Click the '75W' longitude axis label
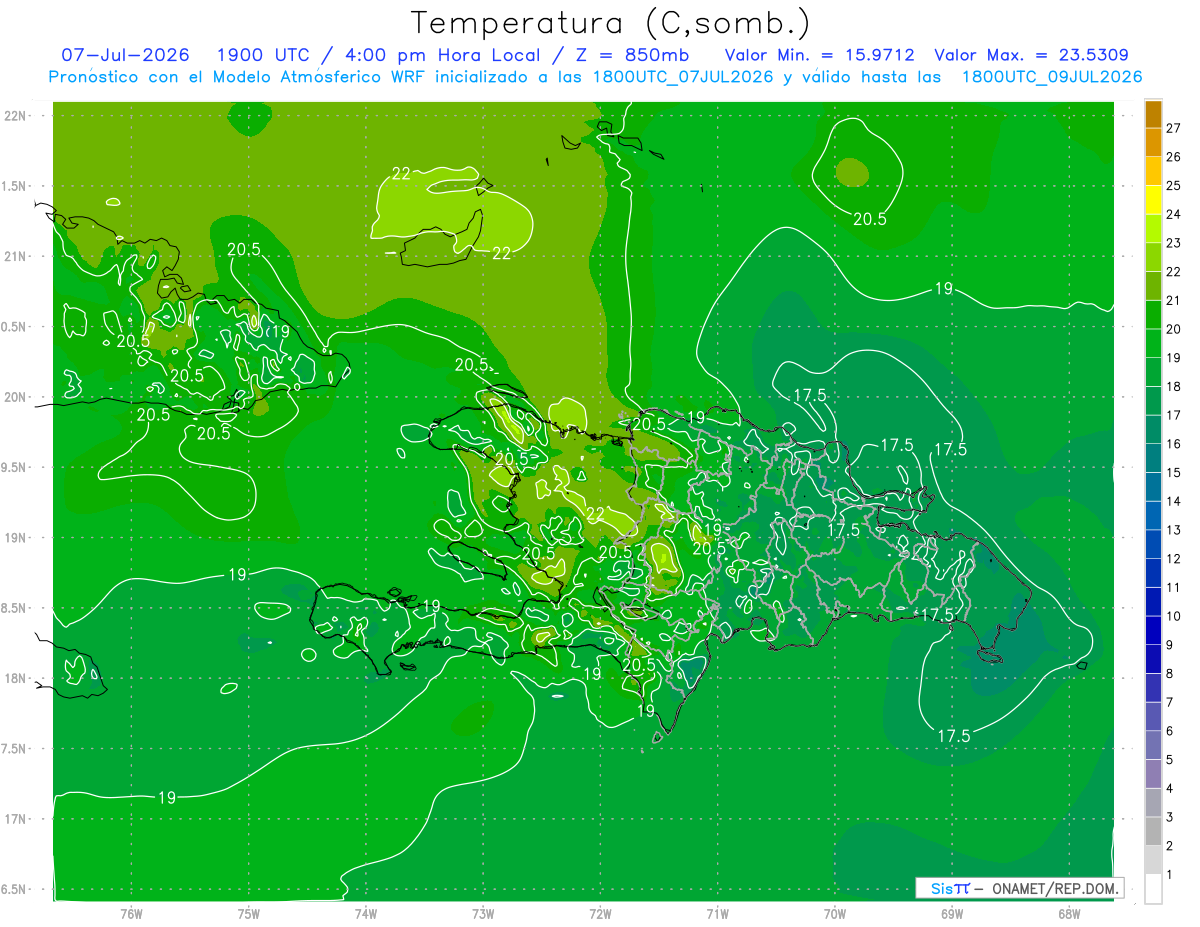Screen dimensions: 1200x927 click(x=249, y=914)
